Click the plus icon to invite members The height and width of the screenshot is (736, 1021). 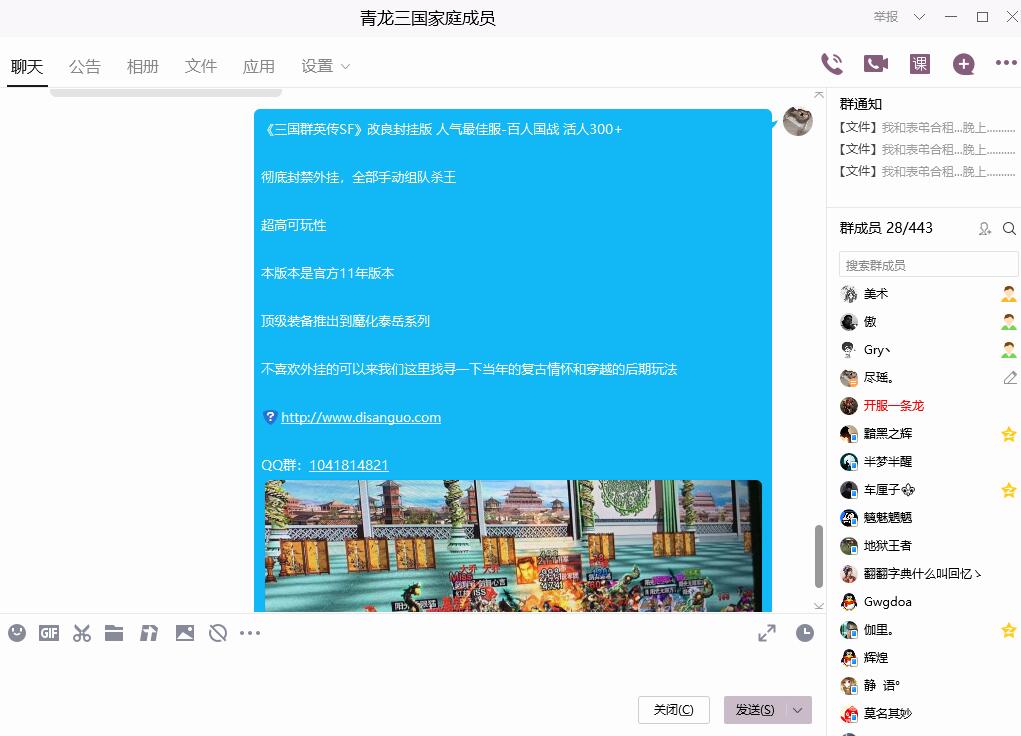[x=964, y=64]
